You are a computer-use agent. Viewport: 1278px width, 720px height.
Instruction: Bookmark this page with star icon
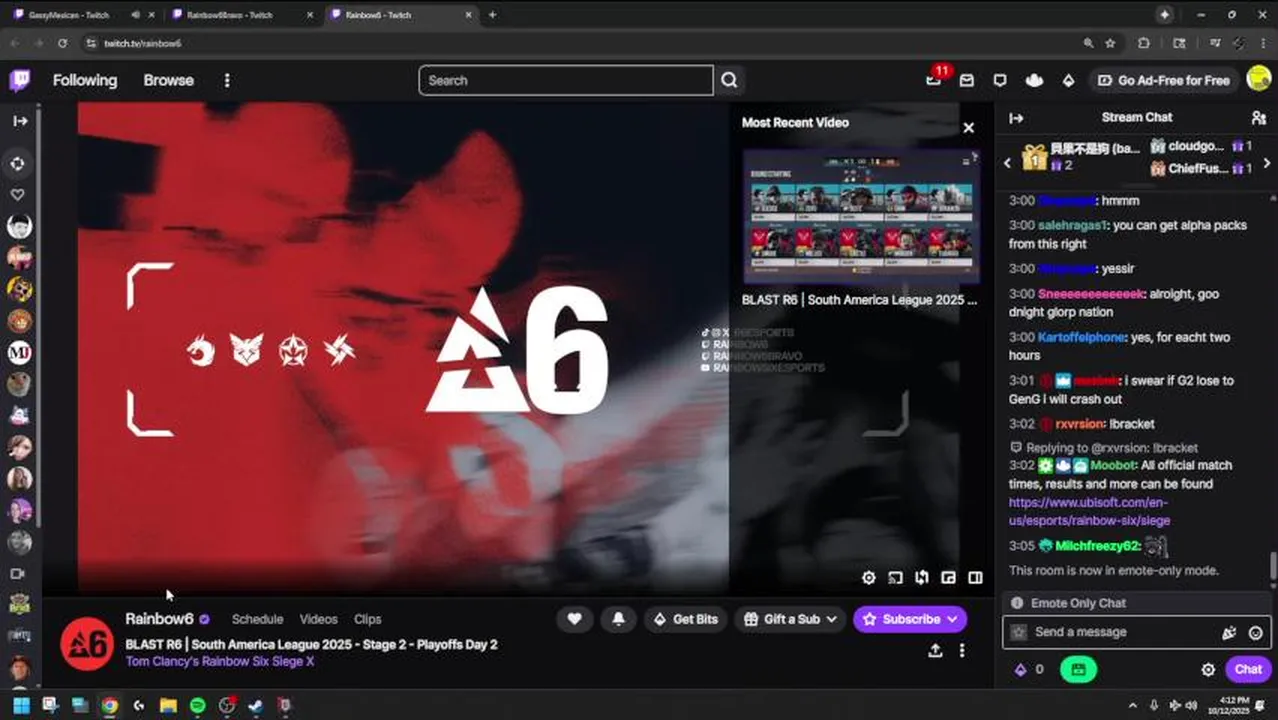[1111, 43]
